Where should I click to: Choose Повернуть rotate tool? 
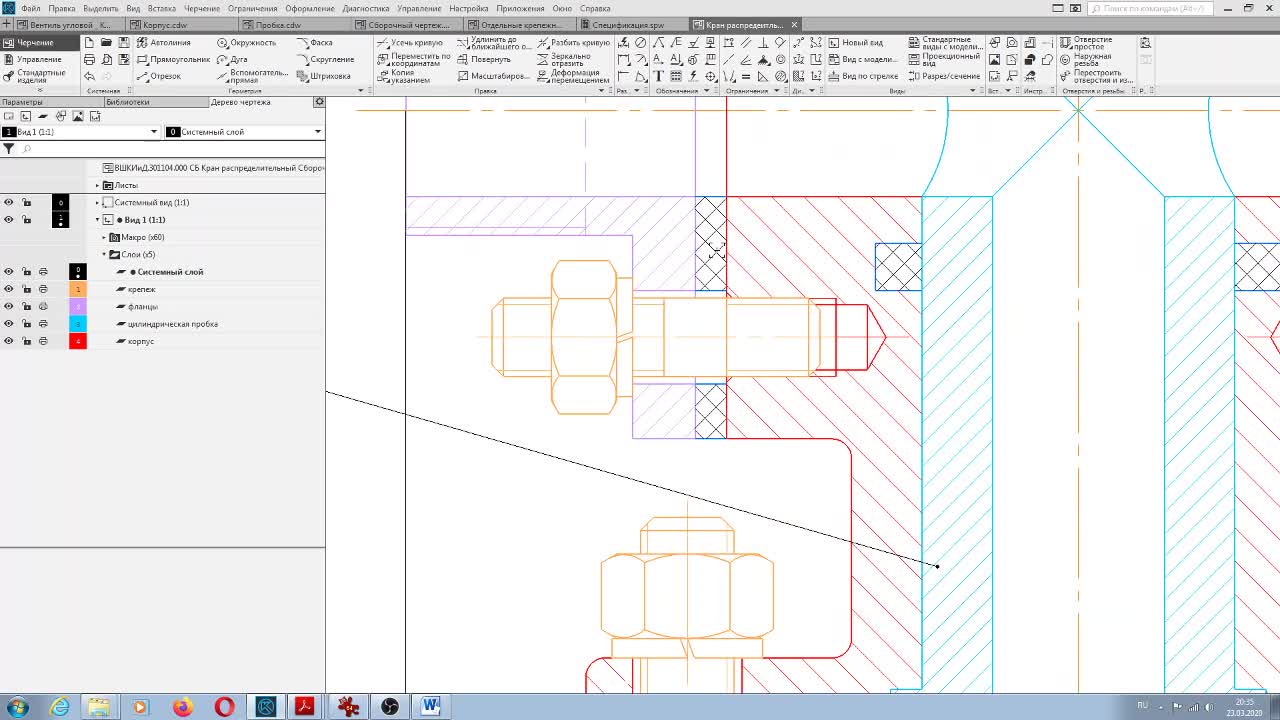point(484,59)
